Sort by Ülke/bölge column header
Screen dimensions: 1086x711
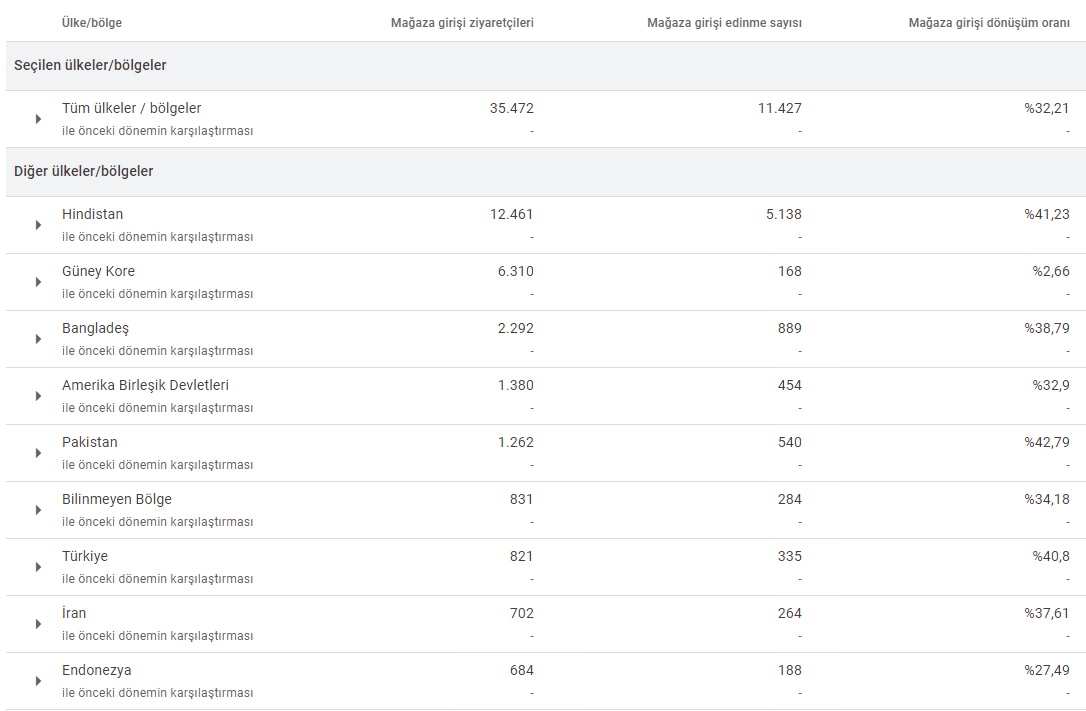[x=91, y=23]
